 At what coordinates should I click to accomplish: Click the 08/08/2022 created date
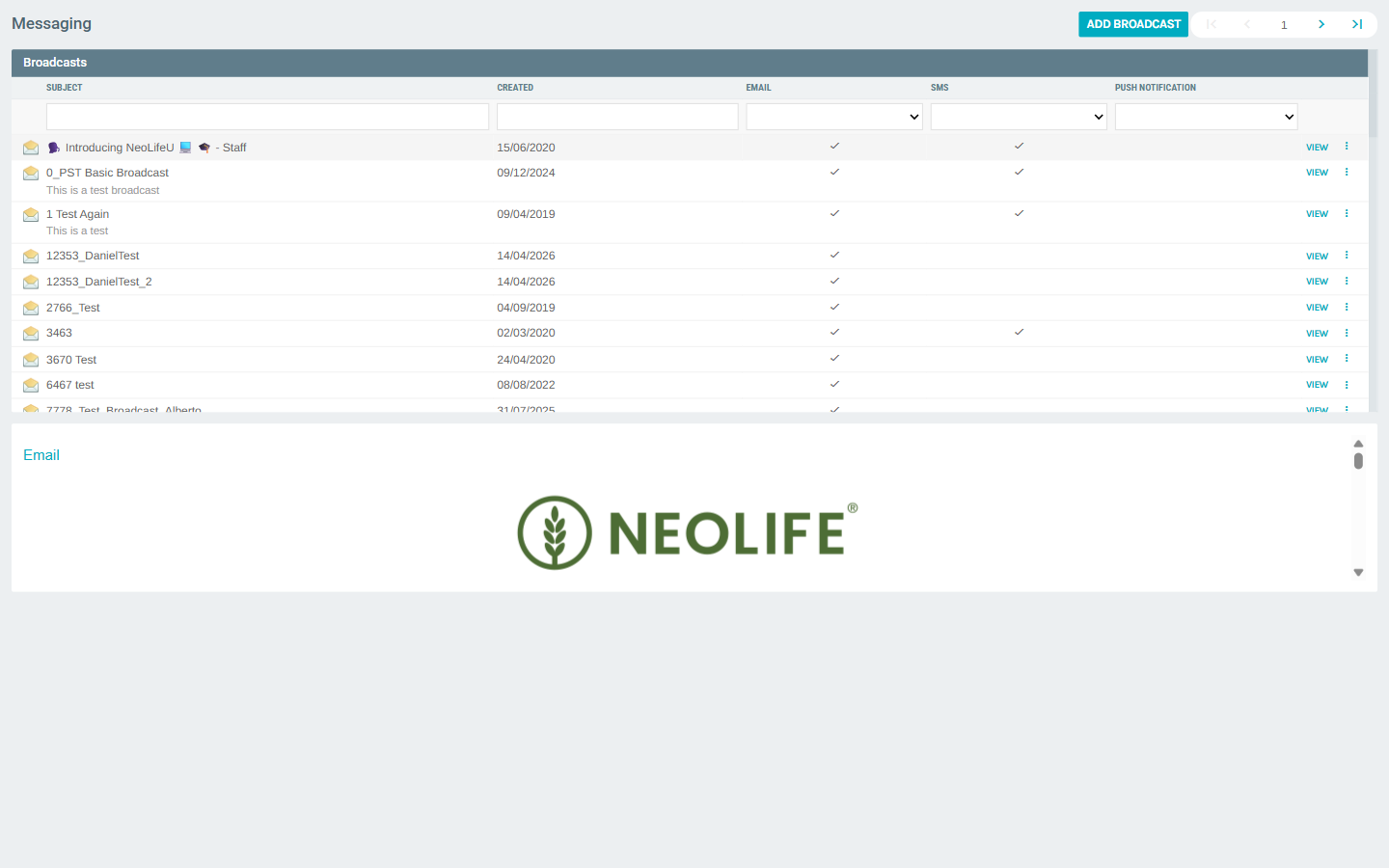526,385
